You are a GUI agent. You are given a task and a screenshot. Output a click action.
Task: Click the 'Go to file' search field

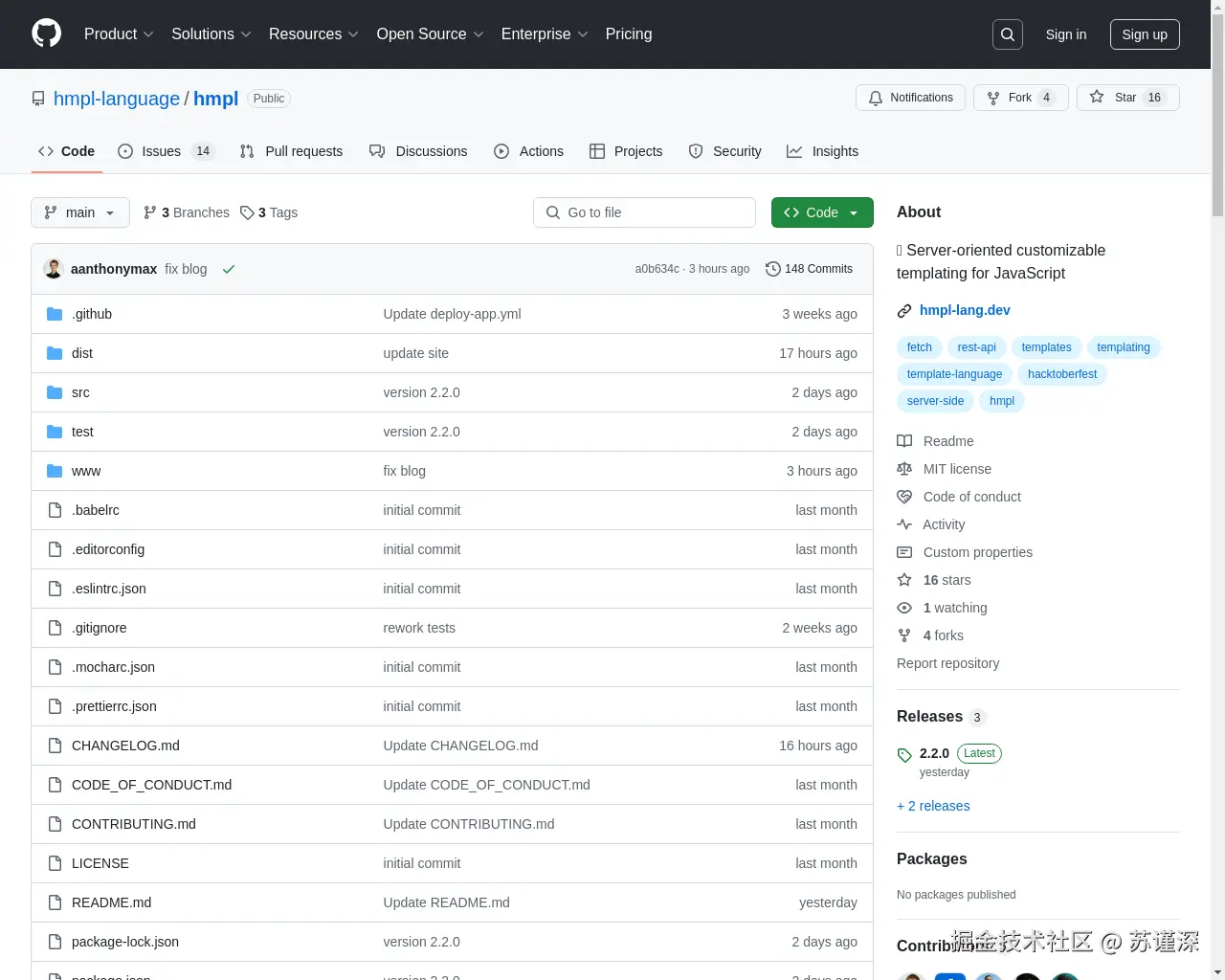[x=644, y=212]
